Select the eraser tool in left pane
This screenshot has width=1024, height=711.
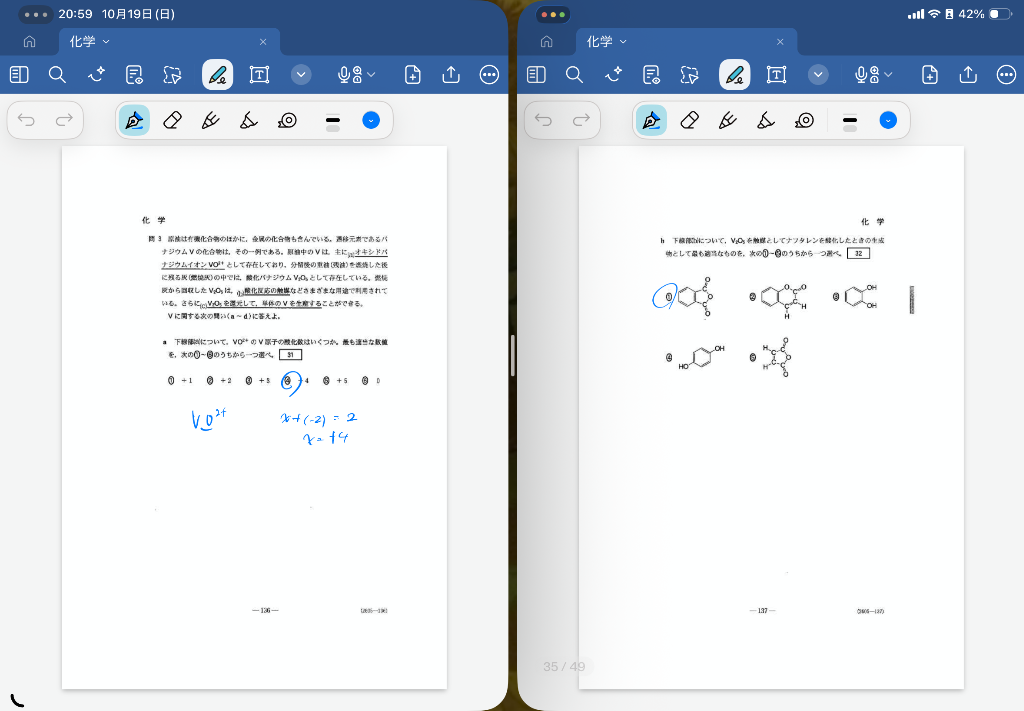[172, 121]
